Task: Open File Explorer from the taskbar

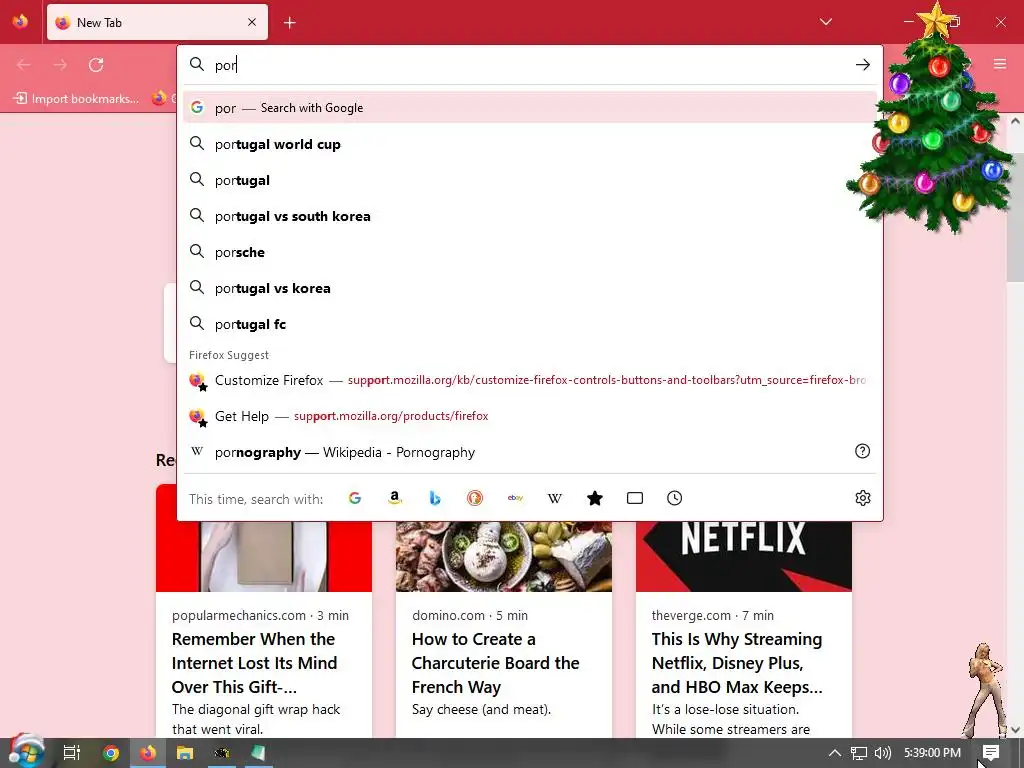Action: (185, 753)
